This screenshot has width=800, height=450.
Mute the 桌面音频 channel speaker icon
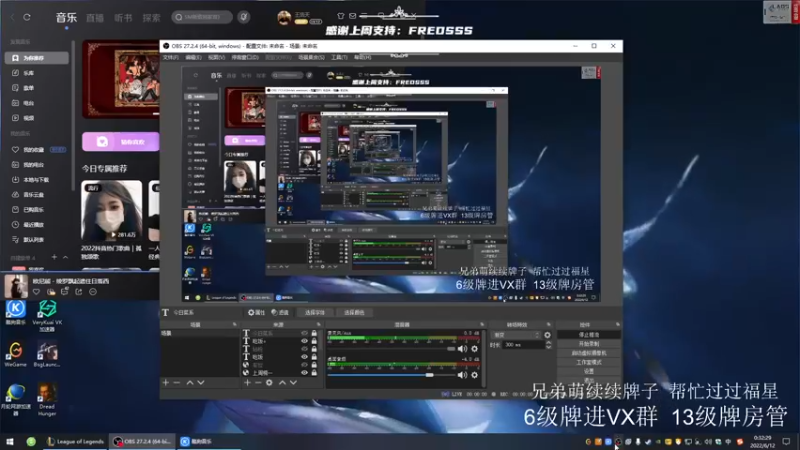point(462,375)
